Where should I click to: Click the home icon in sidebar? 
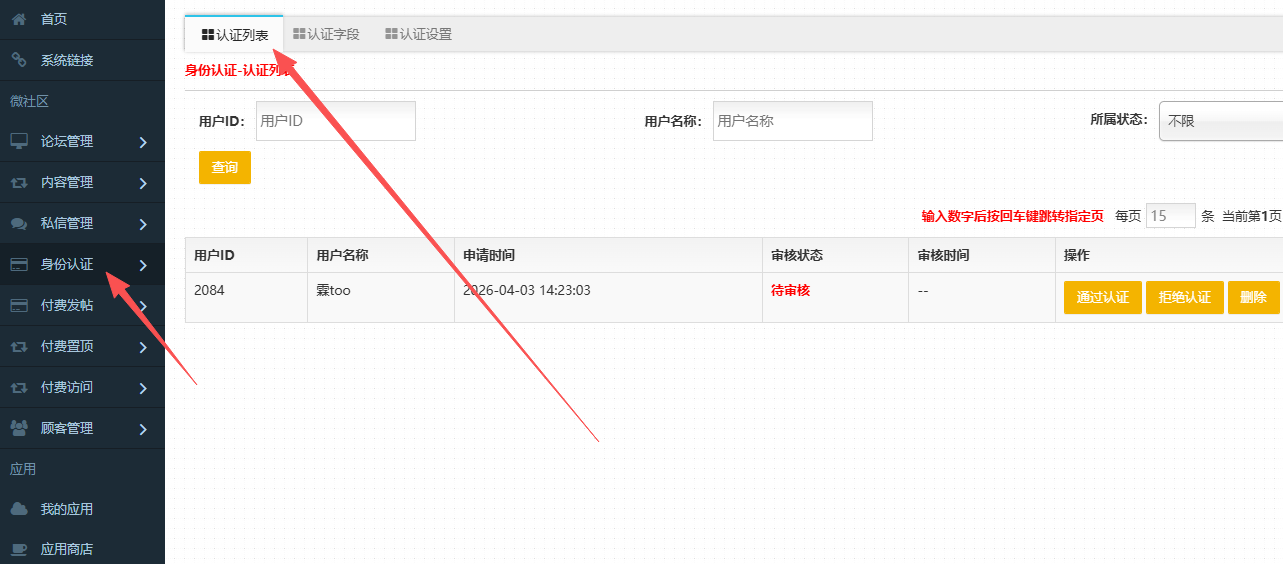[18, 19]
